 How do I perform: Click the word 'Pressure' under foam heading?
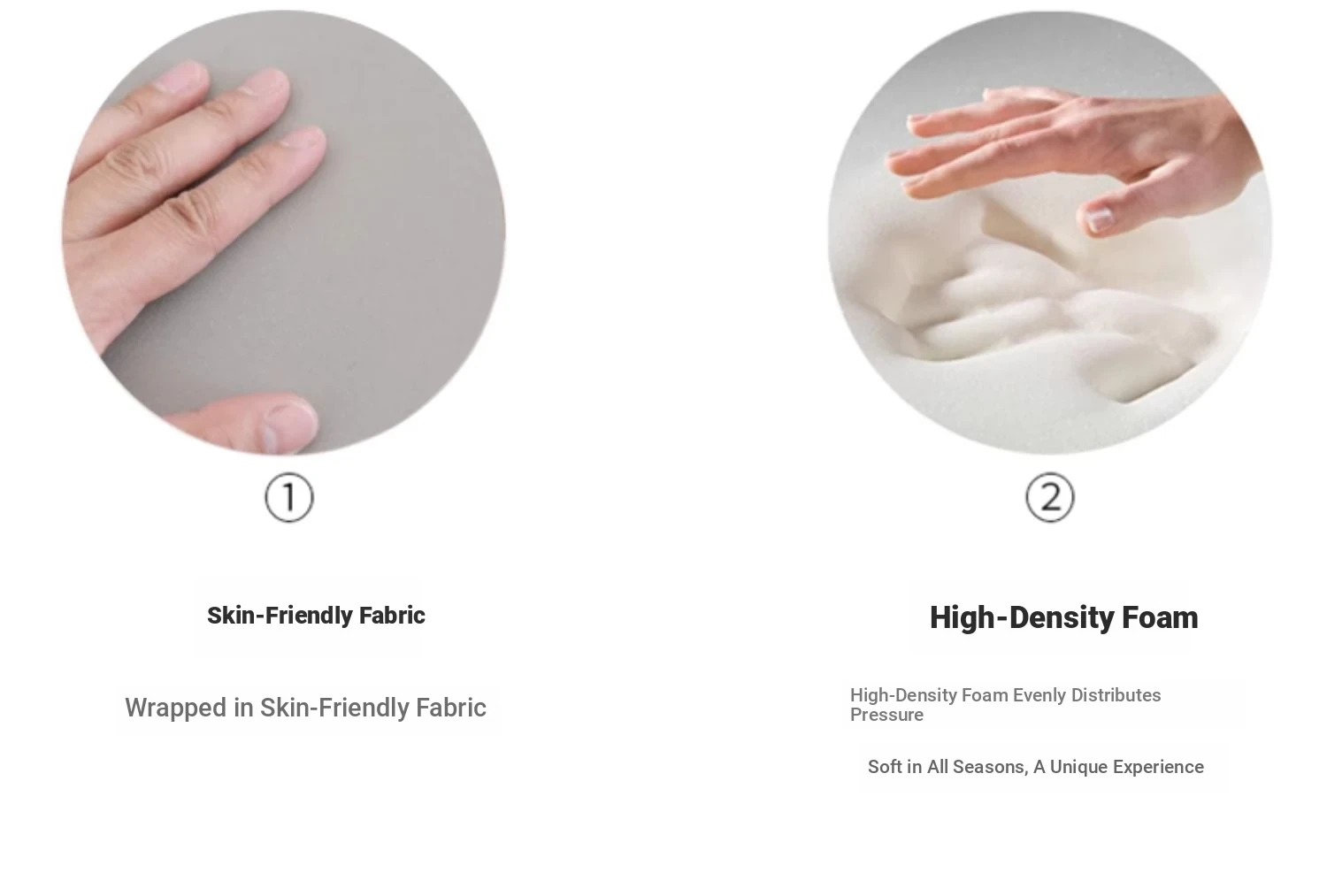886,715
